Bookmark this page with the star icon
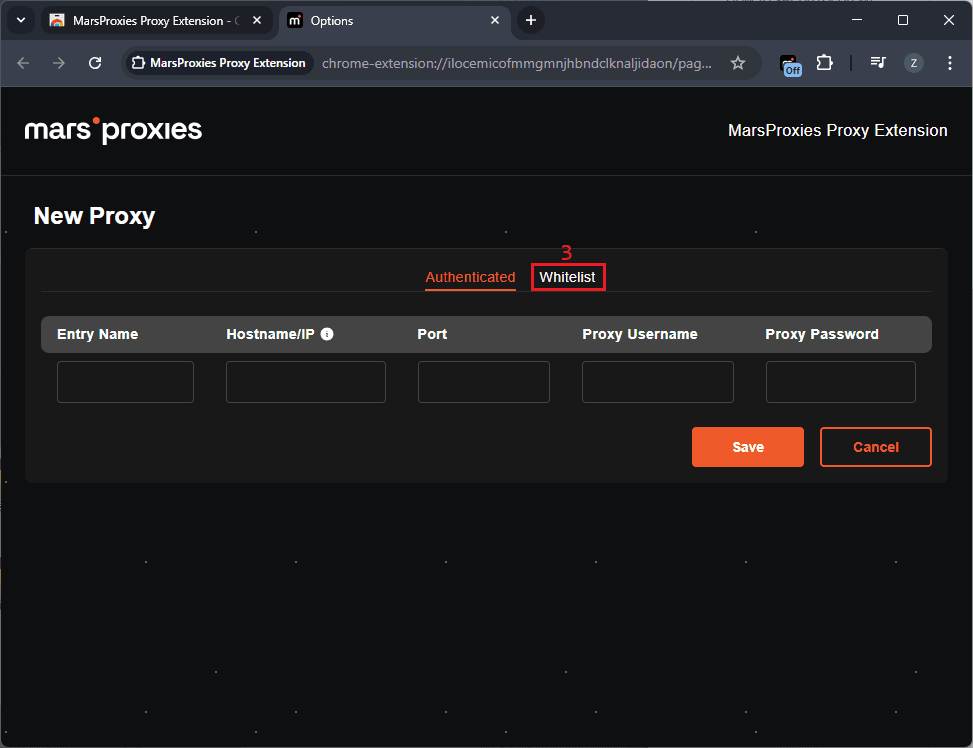973x748 pixels. coord(738,63)
